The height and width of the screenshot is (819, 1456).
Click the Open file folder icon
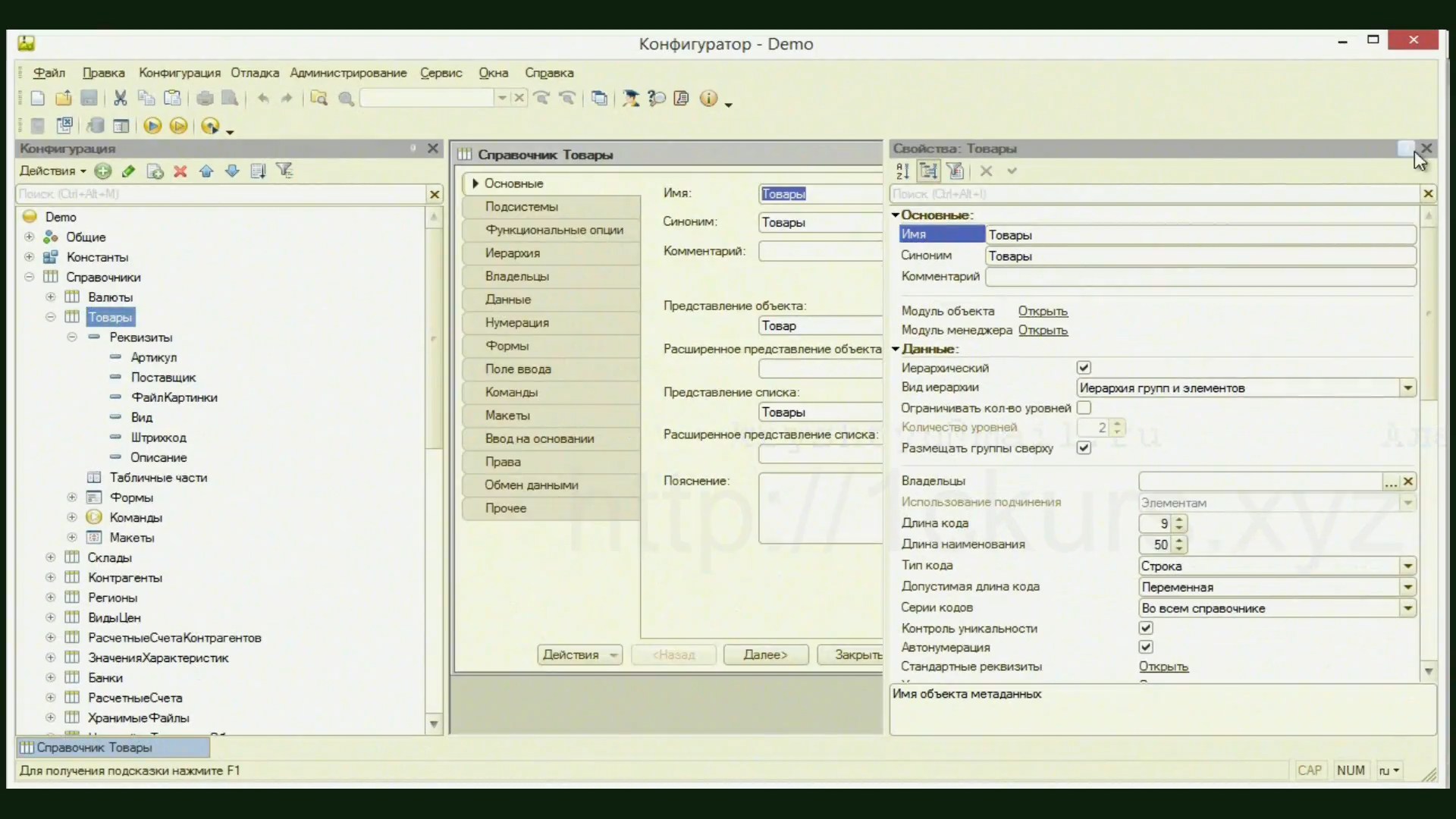64,99
